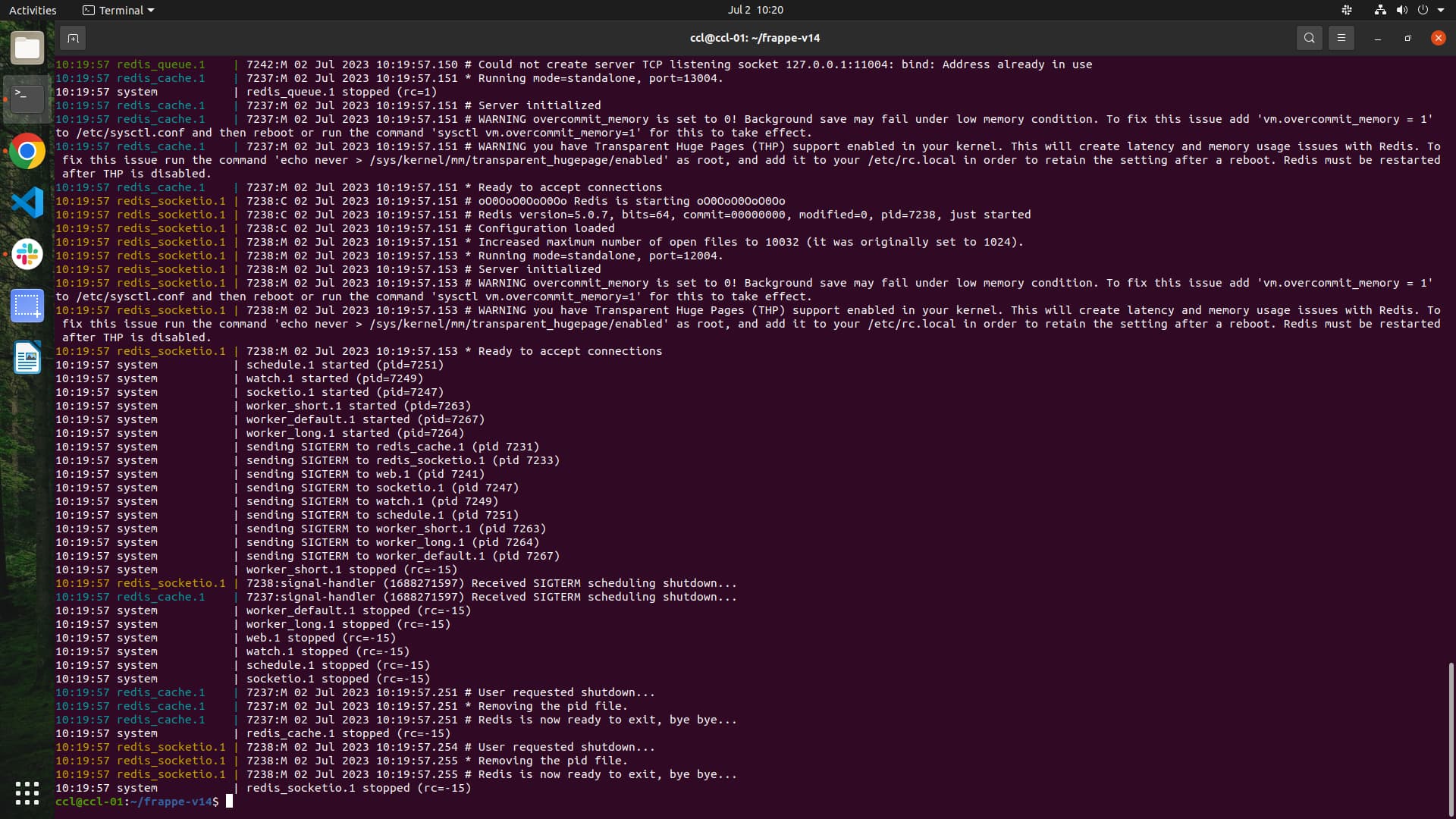Click the power icon in top bar
The image size is (1456, 819).
click(x=1423, y=10)
